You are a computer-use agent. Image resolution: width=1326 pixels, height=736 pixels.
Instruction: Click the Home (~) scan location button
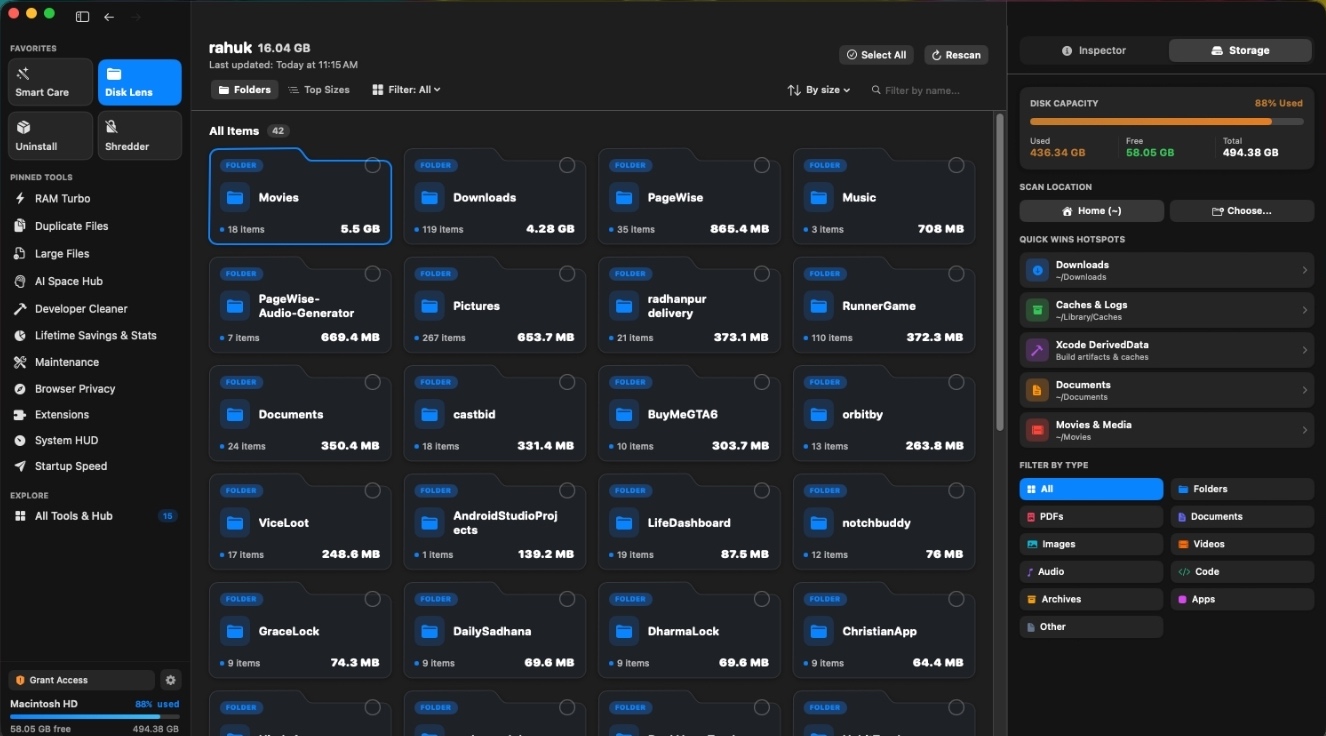coord(1092,211)
